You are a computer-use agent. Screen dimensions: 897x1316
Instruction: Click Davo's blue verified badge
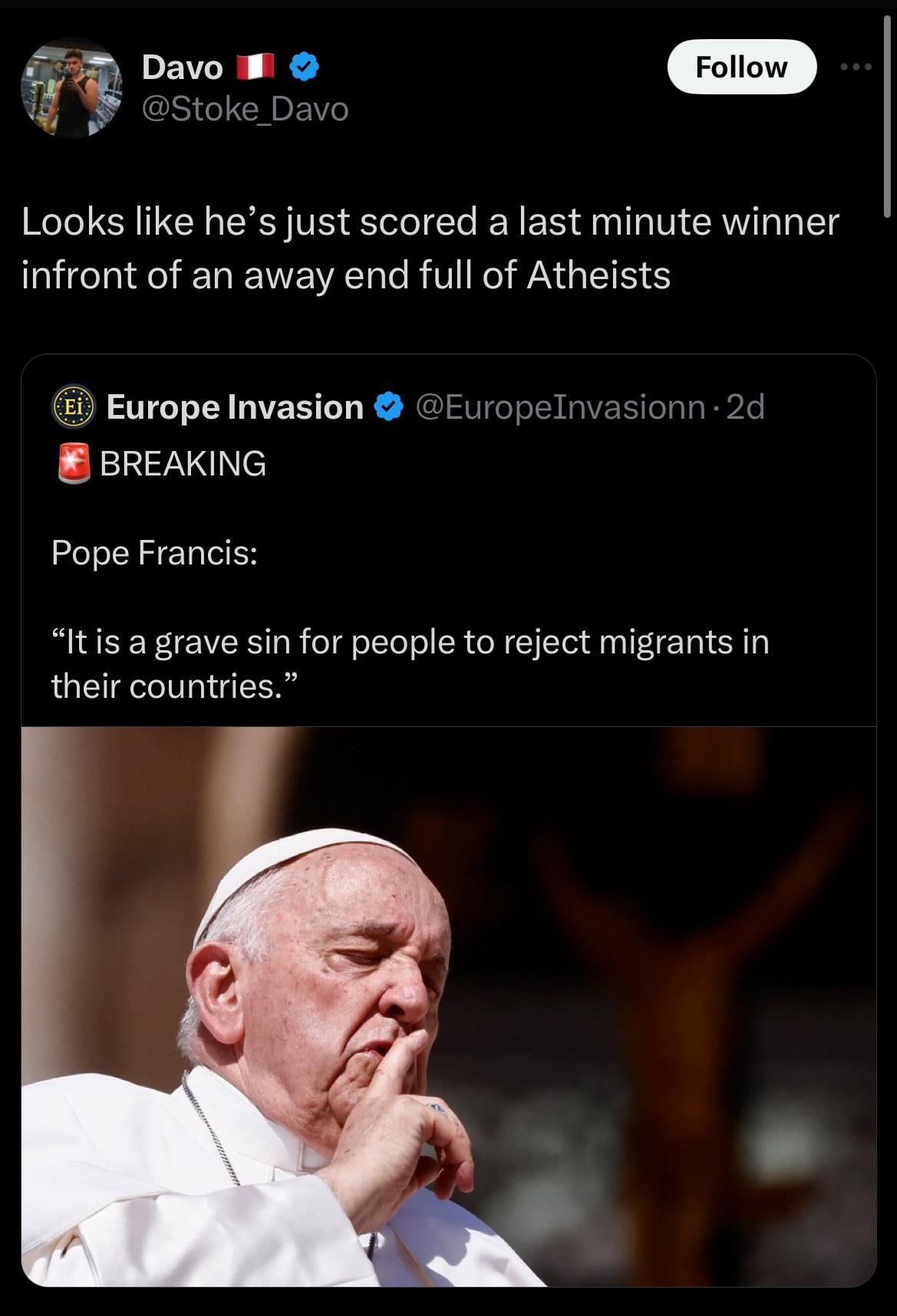pyautogui.click(x=304, y=68)
